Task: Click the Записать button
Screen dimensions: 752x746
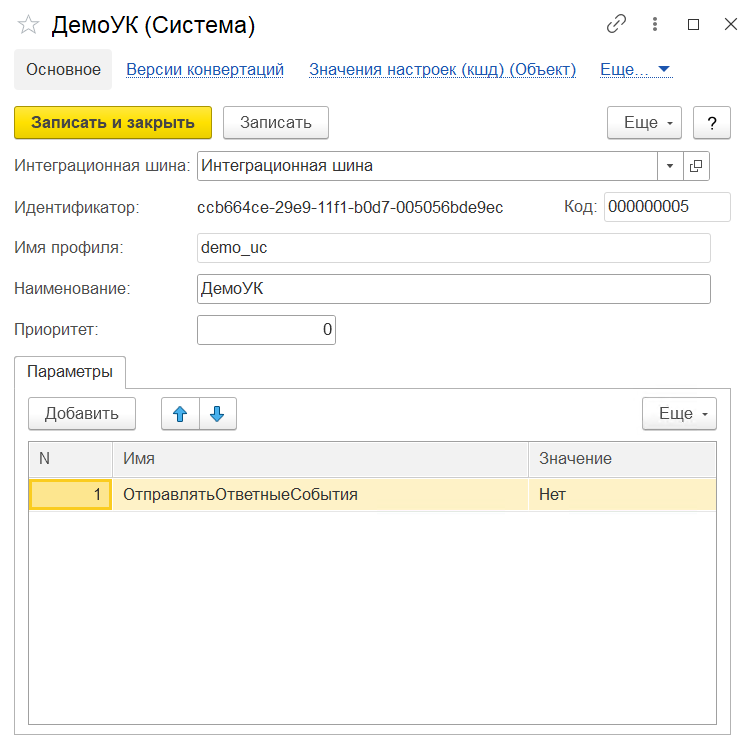Action: point(276,123)
